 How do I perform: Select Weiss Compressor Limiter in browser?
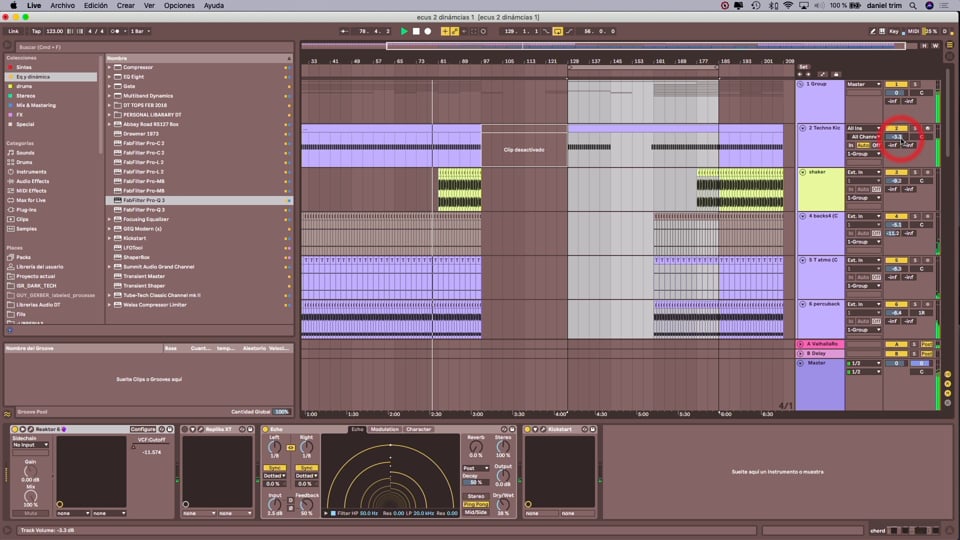tap(154, 305)
